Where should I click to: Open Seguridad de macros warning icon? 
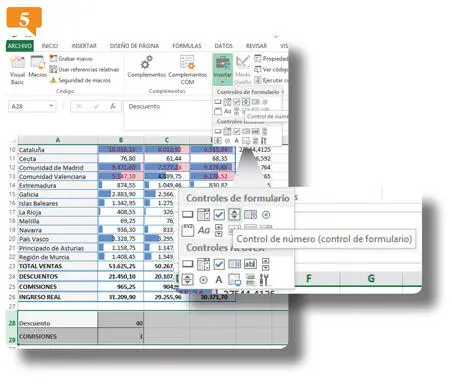tap(53, 80)
